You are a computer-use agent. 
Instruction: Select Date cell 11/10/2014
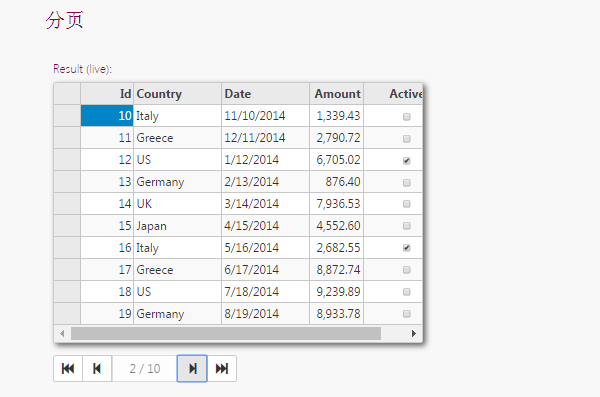(x=265, y=116)
